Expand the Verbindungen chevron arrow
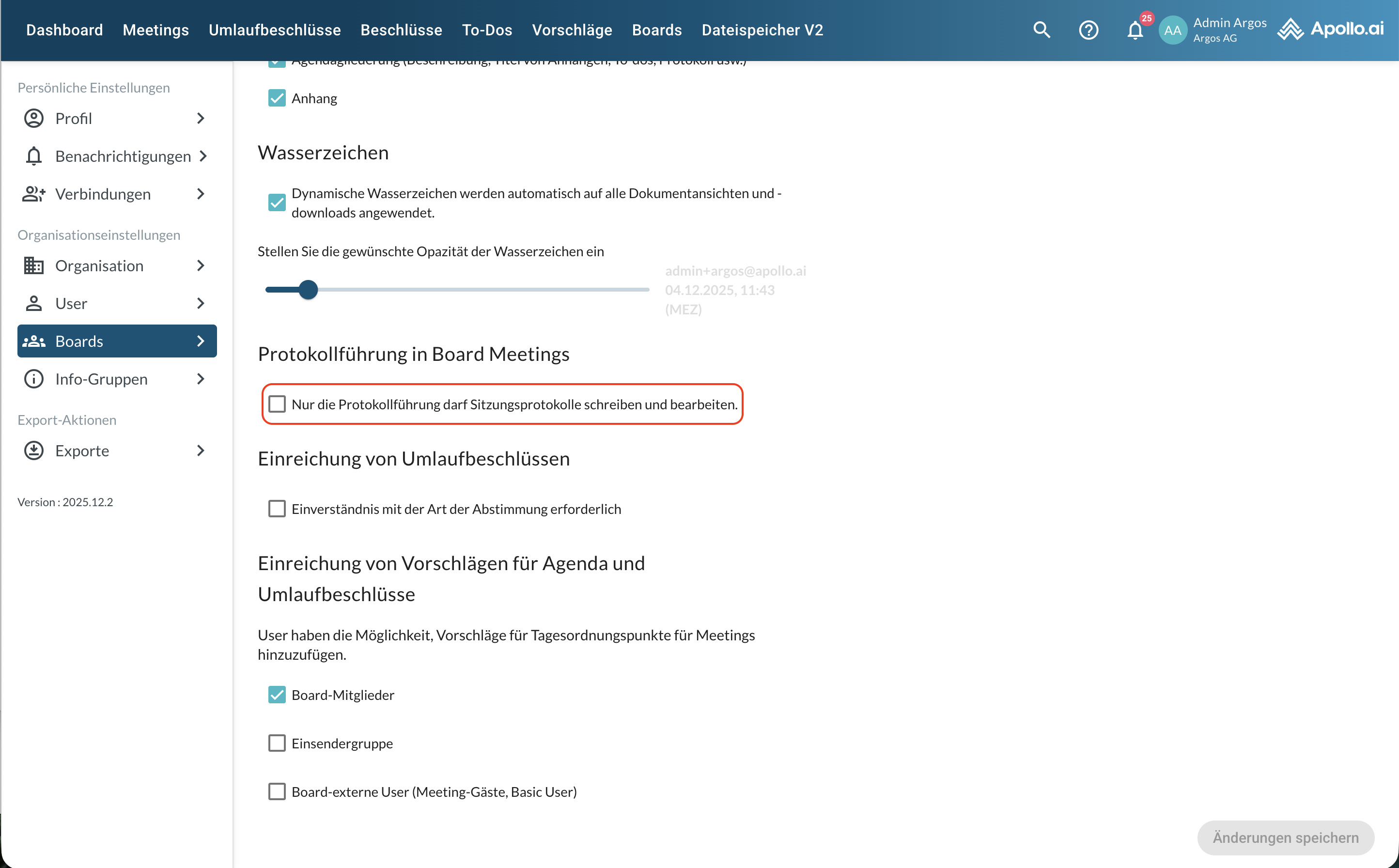Screen dimensions: 1399x868 click(x=201, y=194)
